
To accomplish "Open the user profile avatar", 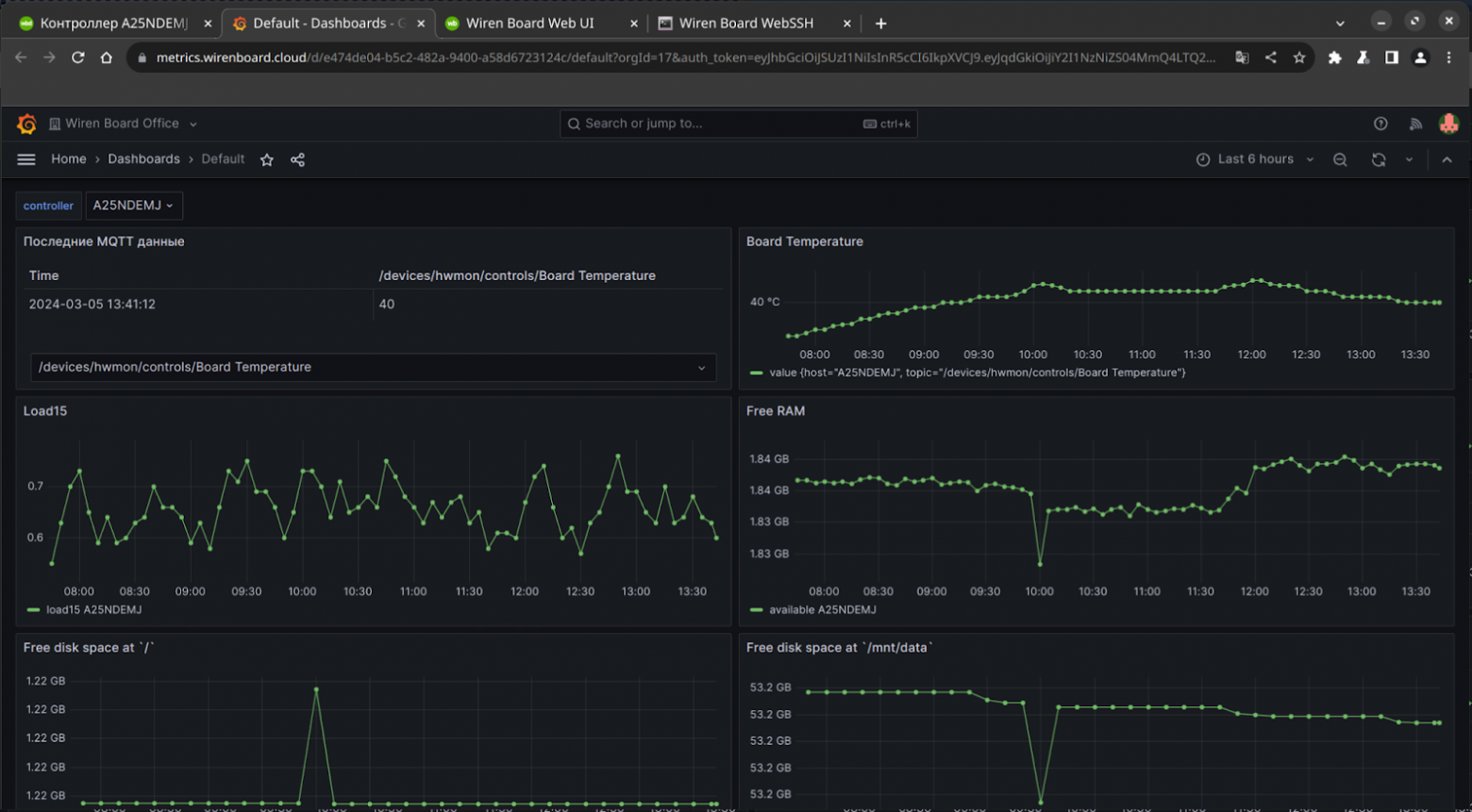I will (1449, 124).
